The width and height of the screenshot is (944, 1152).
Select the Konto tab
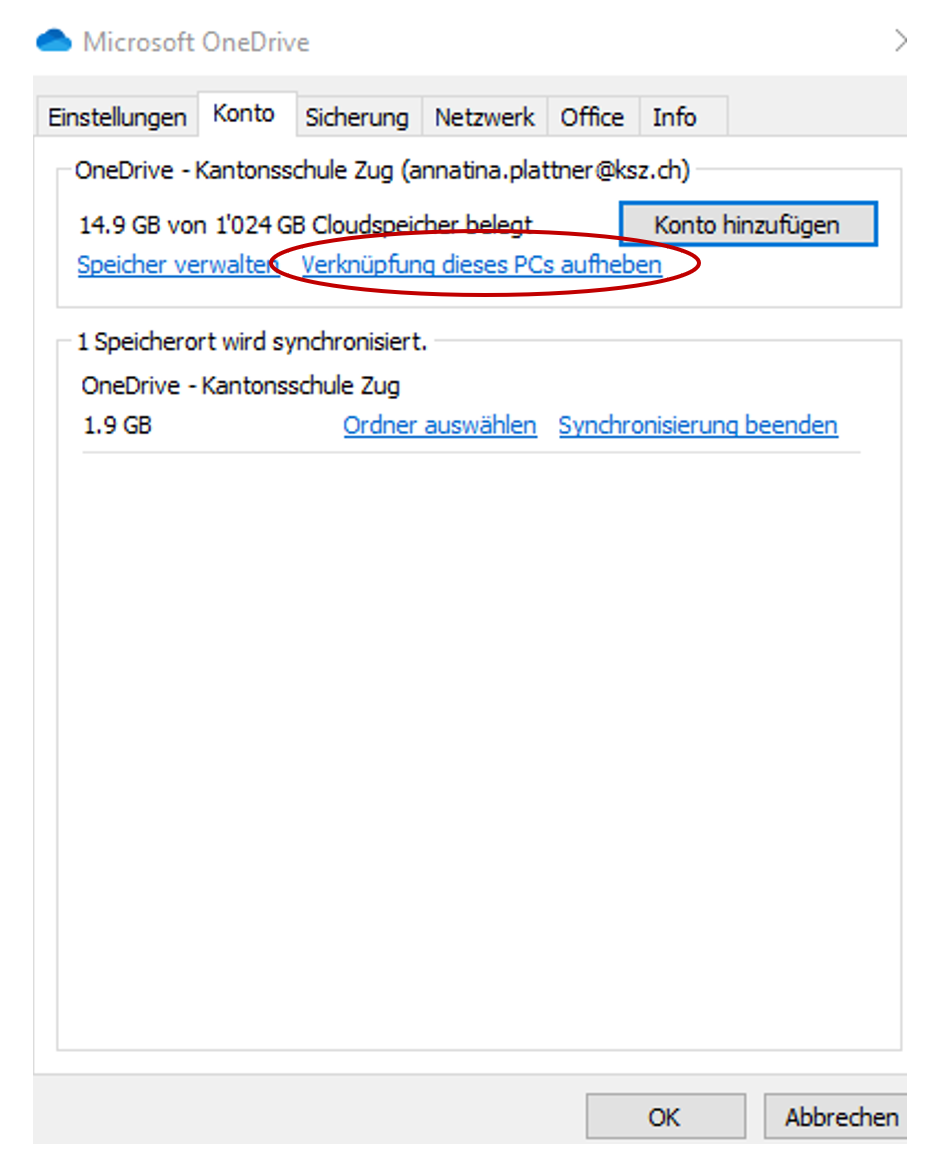pyautogui.click(x=243, y=114)
